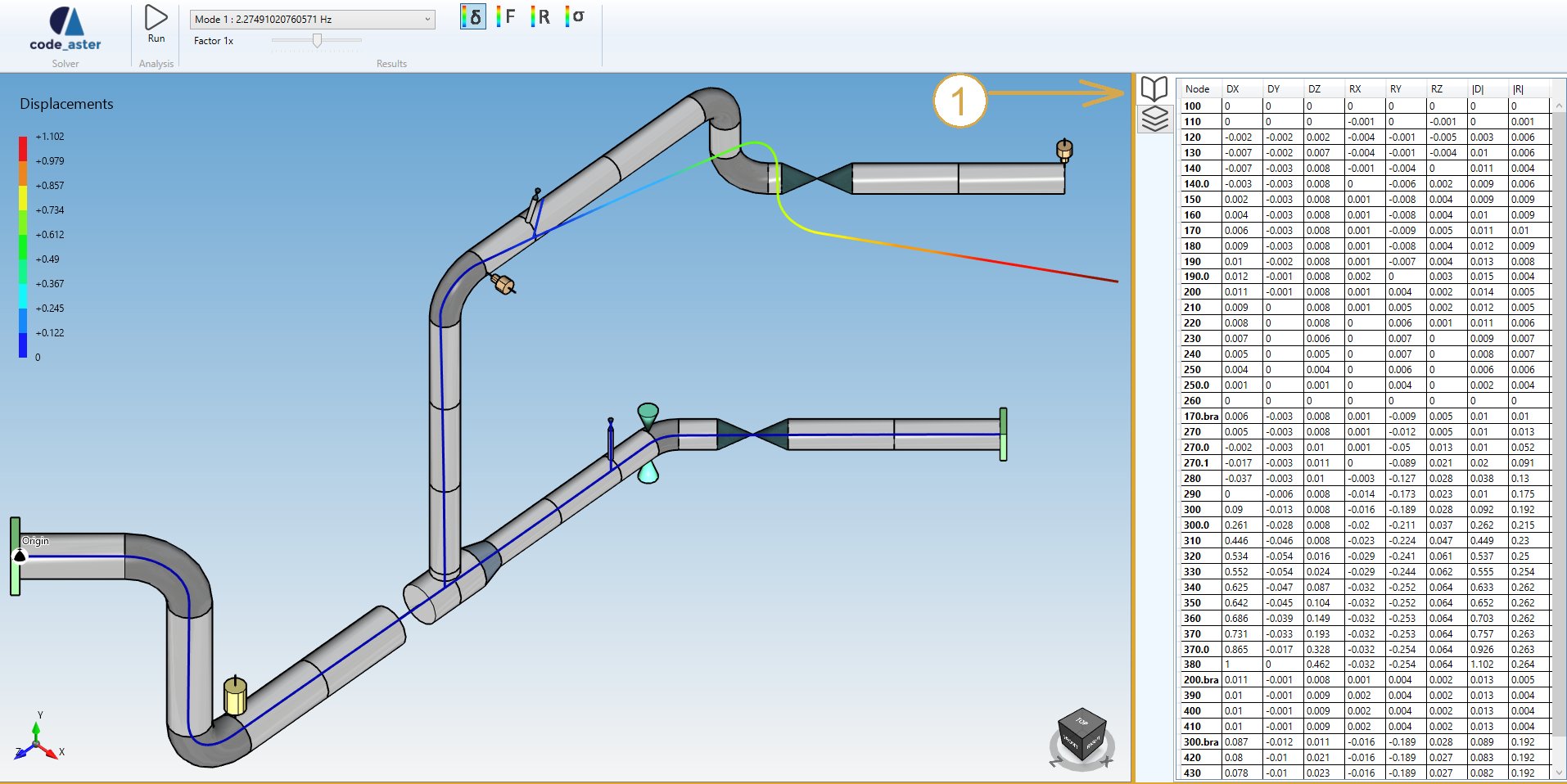Click the 1.102 |D| cell for node 380
This screenshot has height=784, width=1567.
[1488, 665]
